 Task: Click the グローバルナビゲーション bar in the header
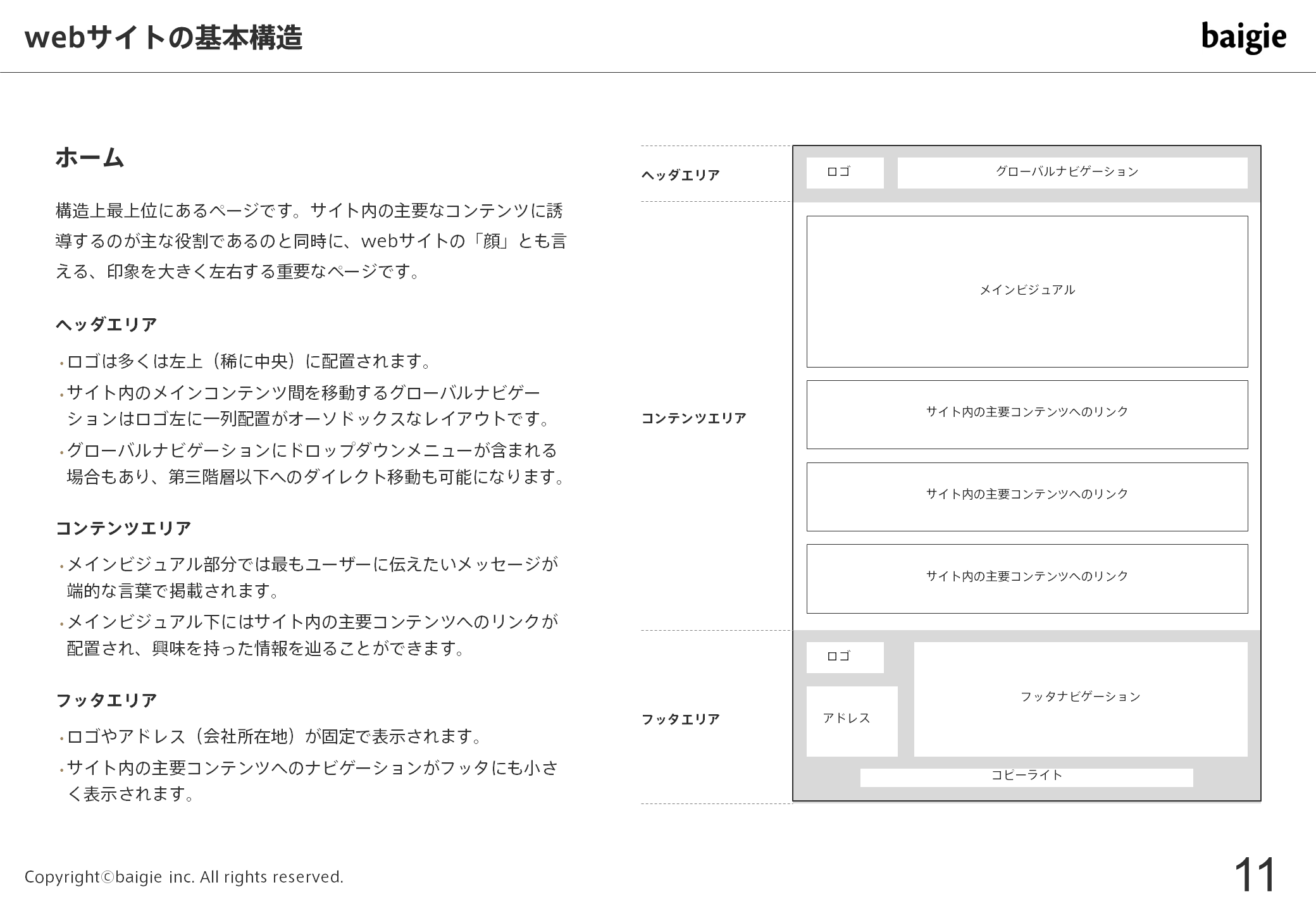1068,171
